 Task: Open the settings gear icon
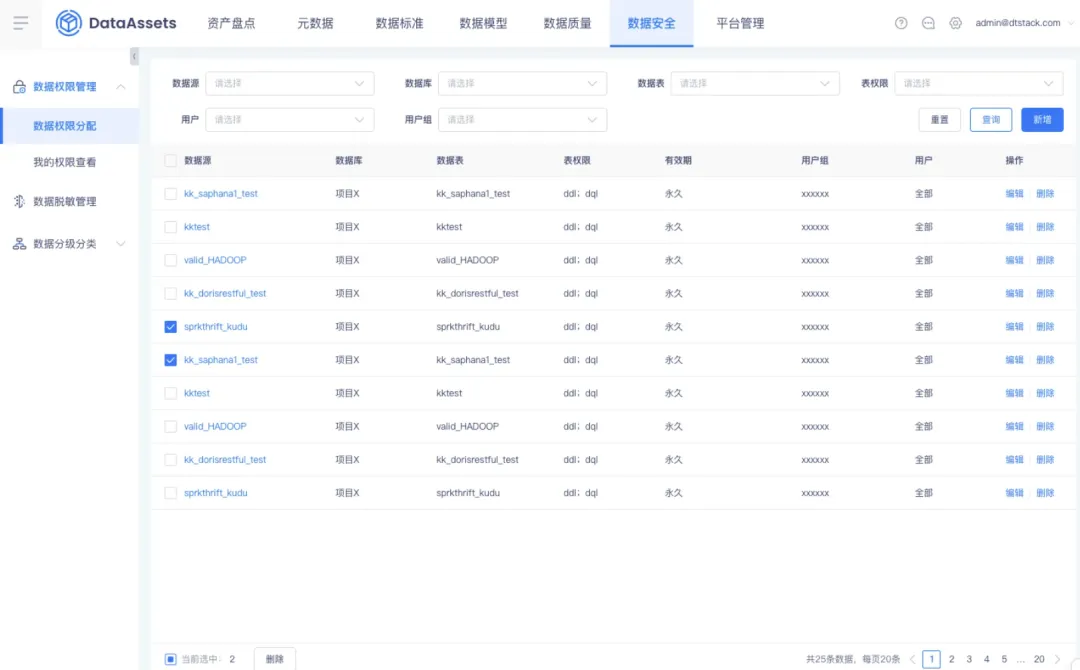pos(955,23)
